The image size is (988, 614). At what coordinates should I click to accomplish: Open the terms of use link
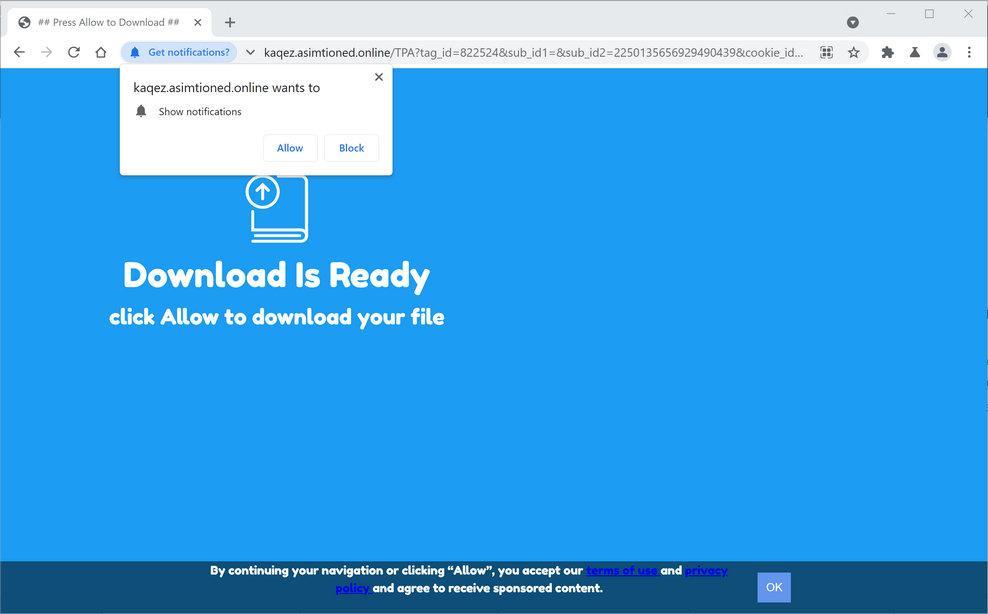[622, 570]
